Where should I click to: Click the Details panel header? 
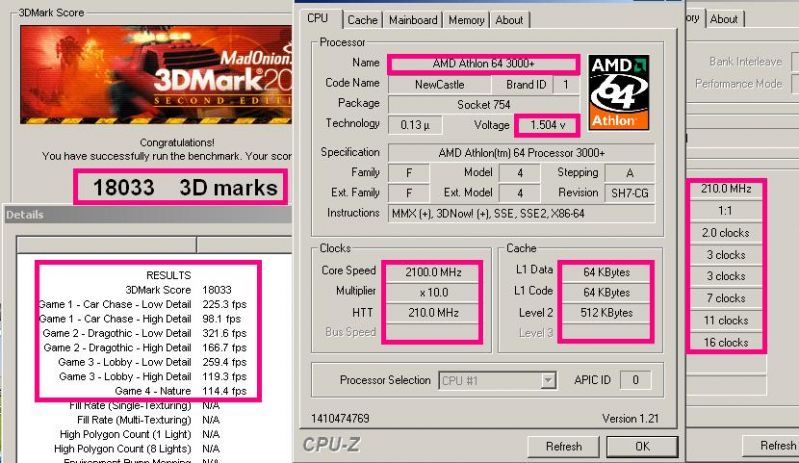pos(148,215)
